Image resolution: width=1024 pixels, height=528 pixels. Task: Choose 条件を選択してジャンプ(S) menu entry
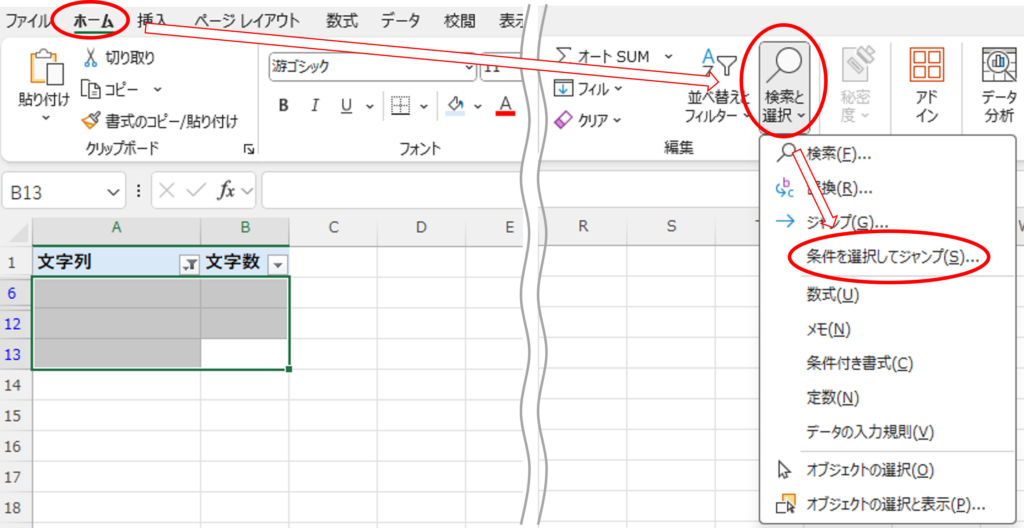pos(893,257)
